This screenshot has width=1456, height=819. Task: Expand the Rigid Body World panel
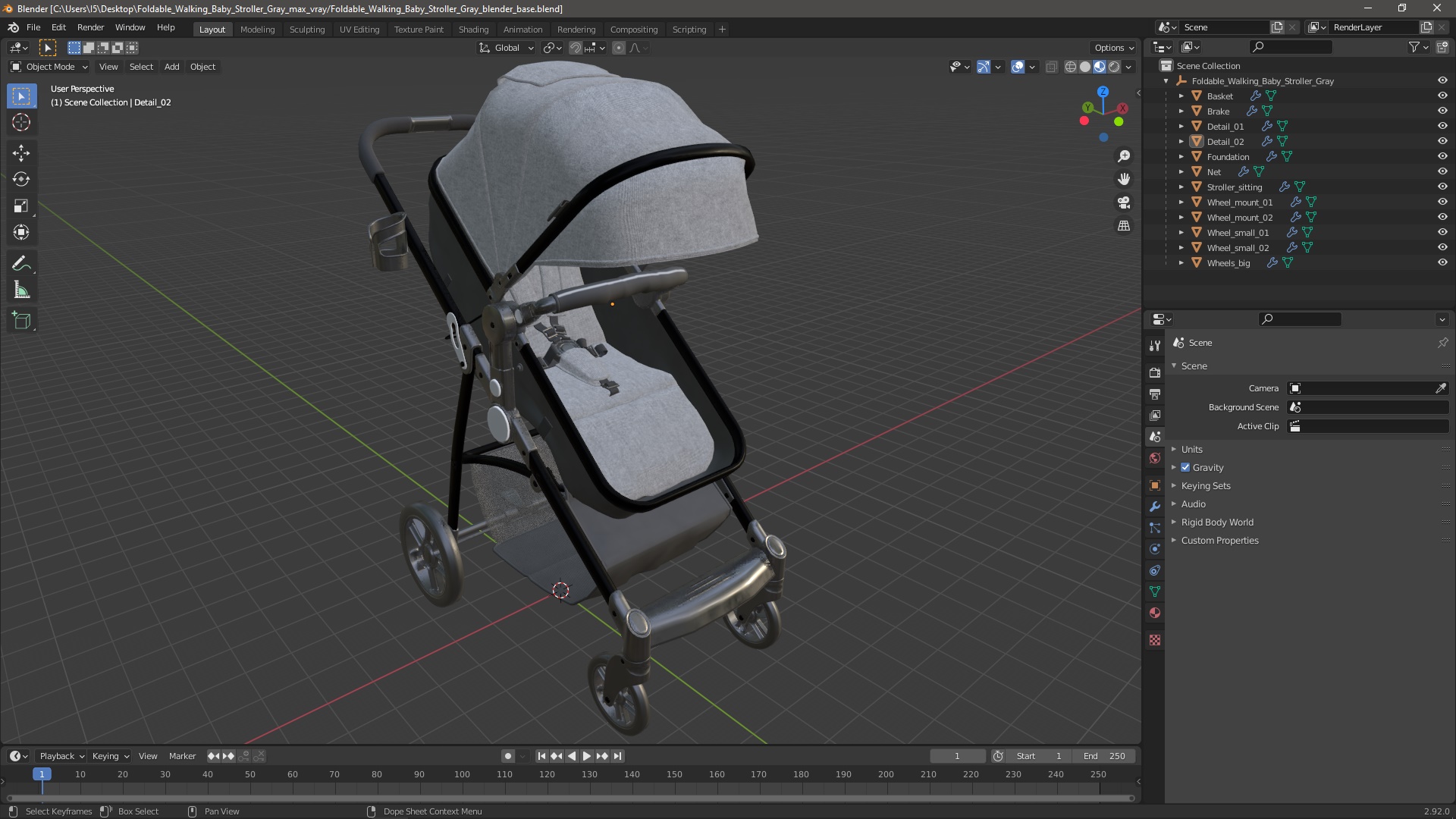(x=1216, y=522)
